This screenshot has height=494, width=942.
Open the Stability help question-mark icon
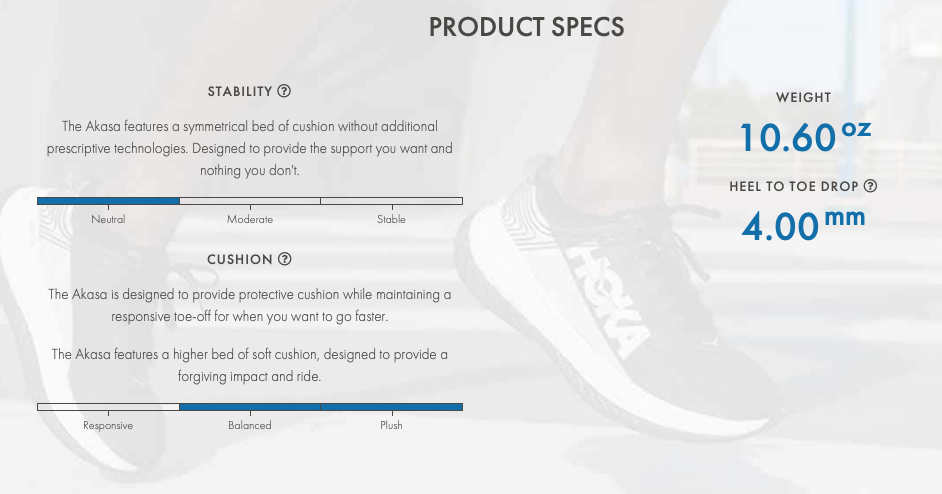click(x=284, y=91)
